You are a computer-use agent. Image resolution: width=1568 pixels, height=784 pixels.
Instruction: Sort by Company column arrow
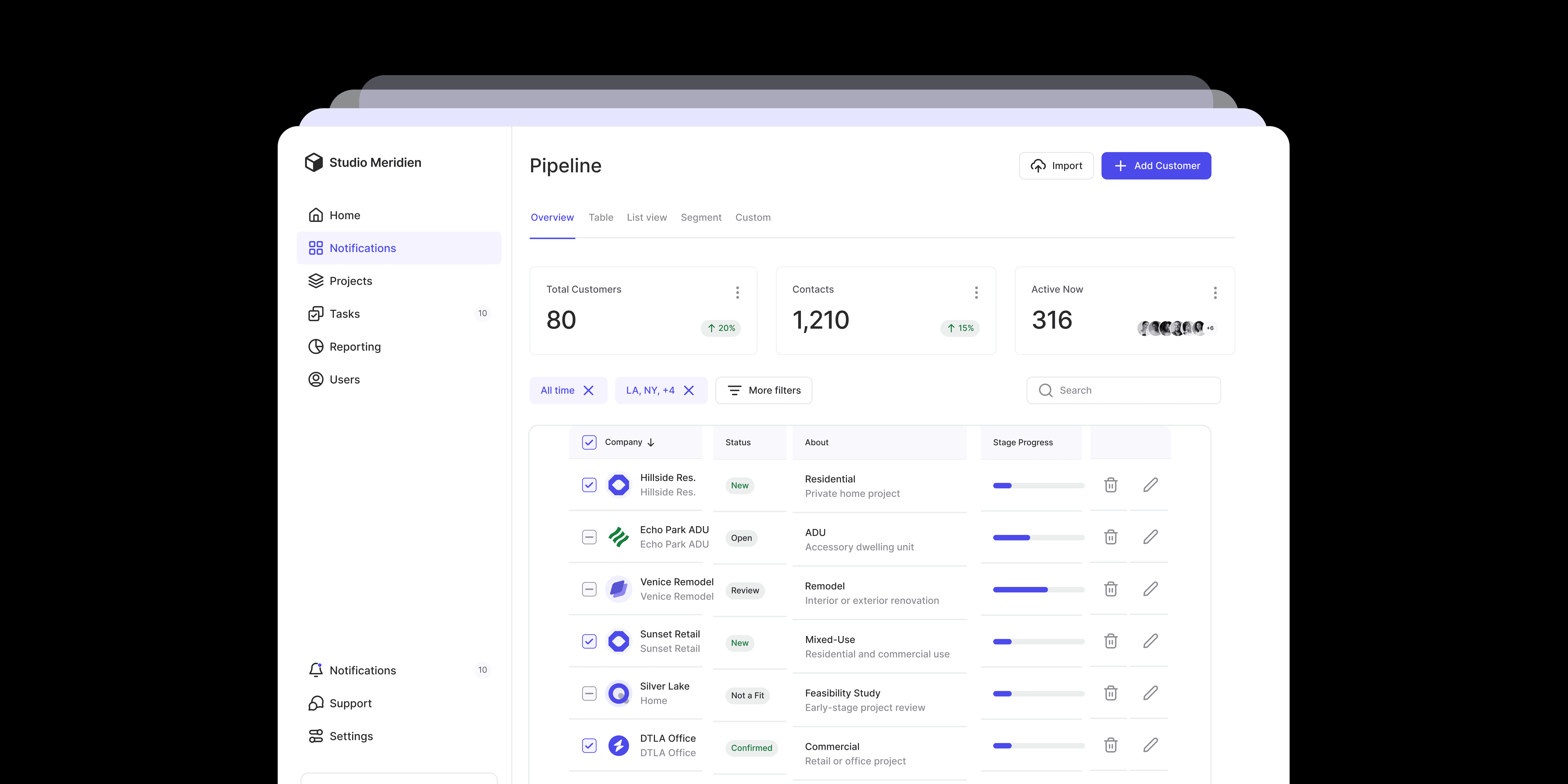click(x=651, y=442)
